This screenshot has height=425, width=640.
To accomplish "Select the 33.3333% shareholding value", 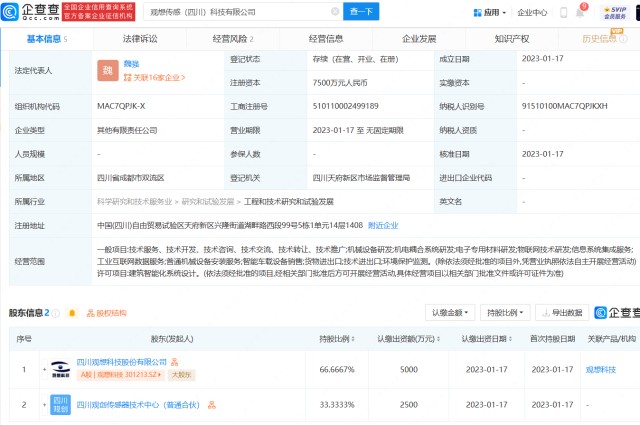I will click(x=337, y=405).
